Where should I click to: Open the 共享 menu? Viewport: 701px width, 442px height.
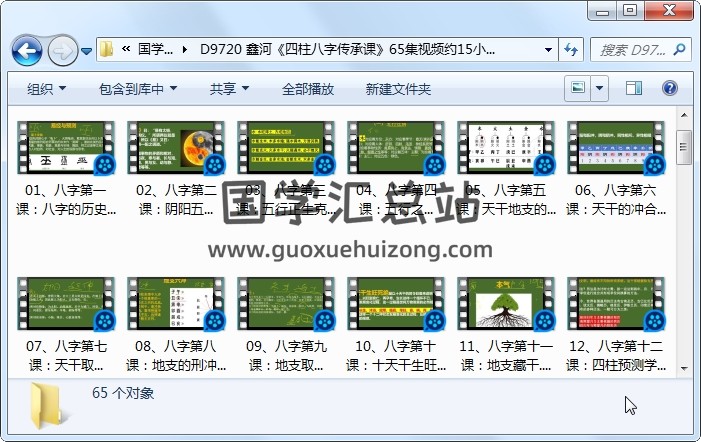(x=229, y=89)
